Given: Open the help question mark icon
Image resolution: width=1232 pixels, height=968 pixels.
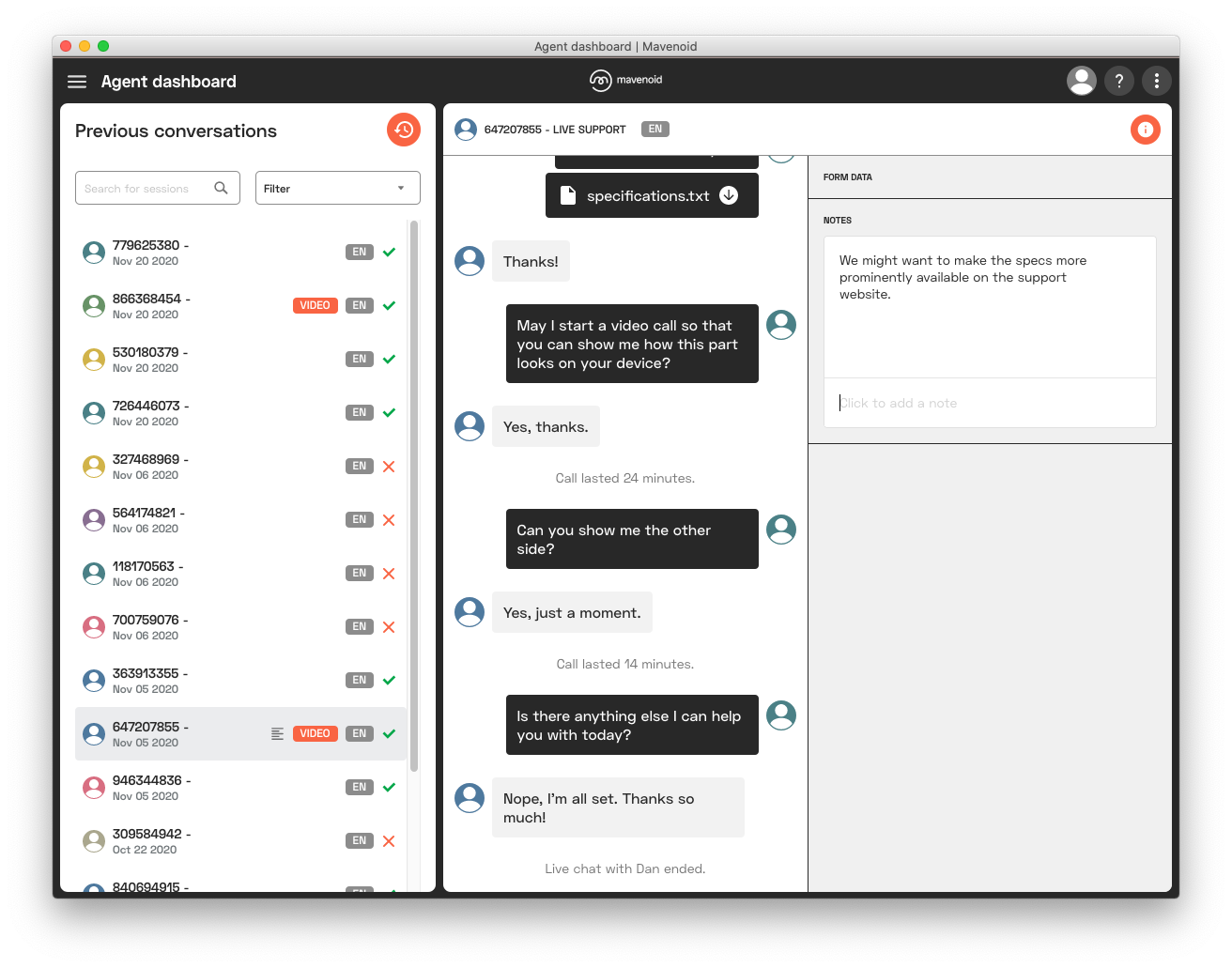Looking at the screenshot, I should tap(1119, 81).
